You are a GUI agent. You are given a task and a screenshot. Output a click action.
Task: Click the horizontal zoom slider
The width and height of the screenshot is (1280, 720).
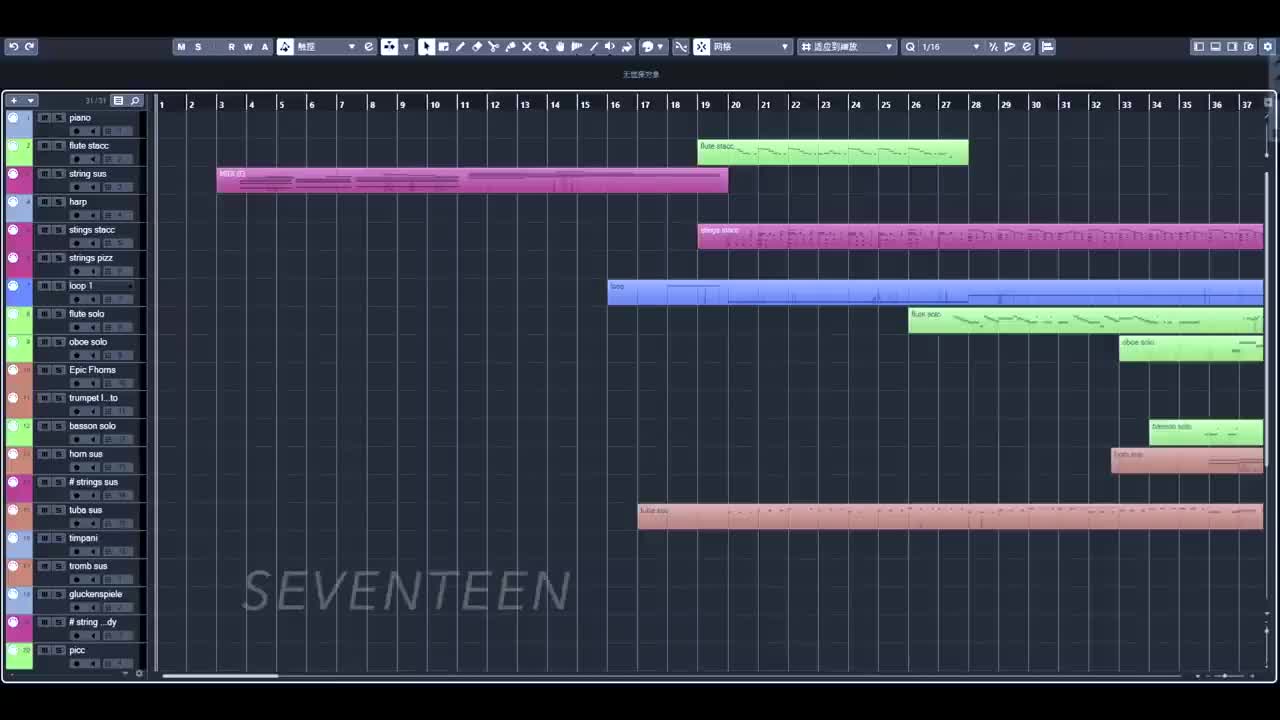[1224, 676]
